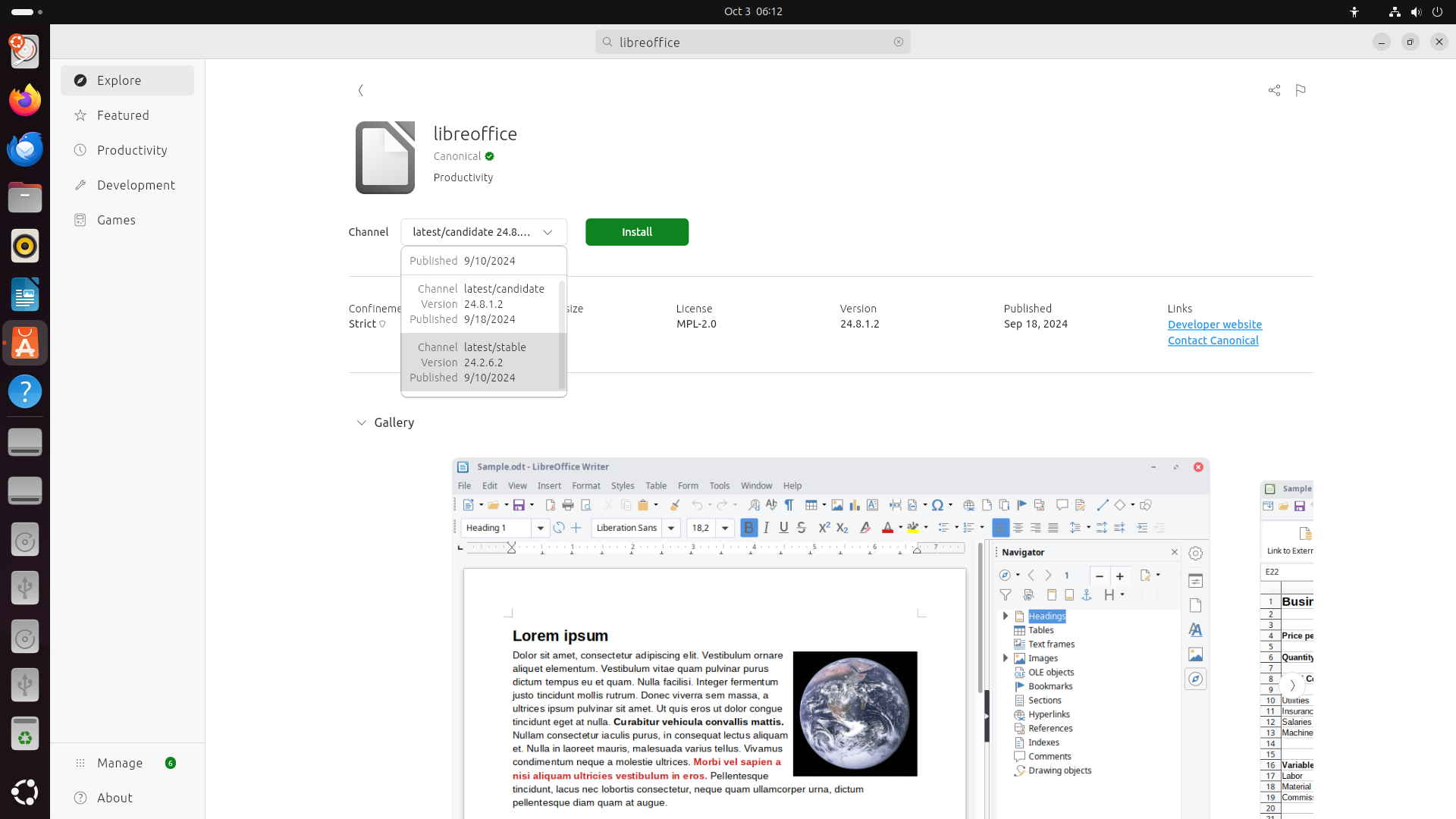Open the Development category
This screenshot has width=1456, height=819.
pos(127,185)
